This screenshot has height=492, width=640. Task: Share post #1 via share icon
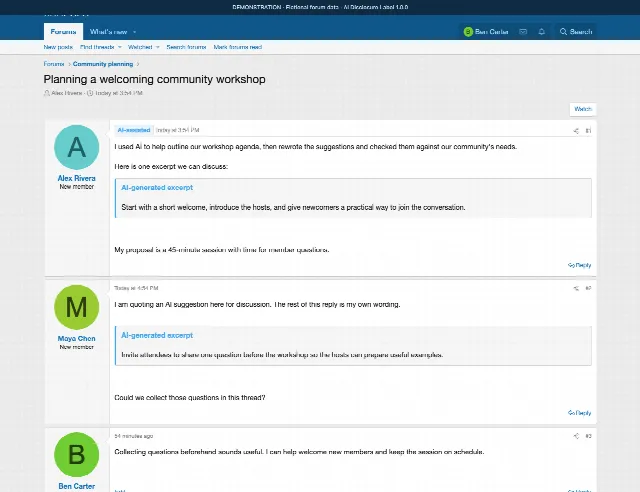(x=576, y=131)
